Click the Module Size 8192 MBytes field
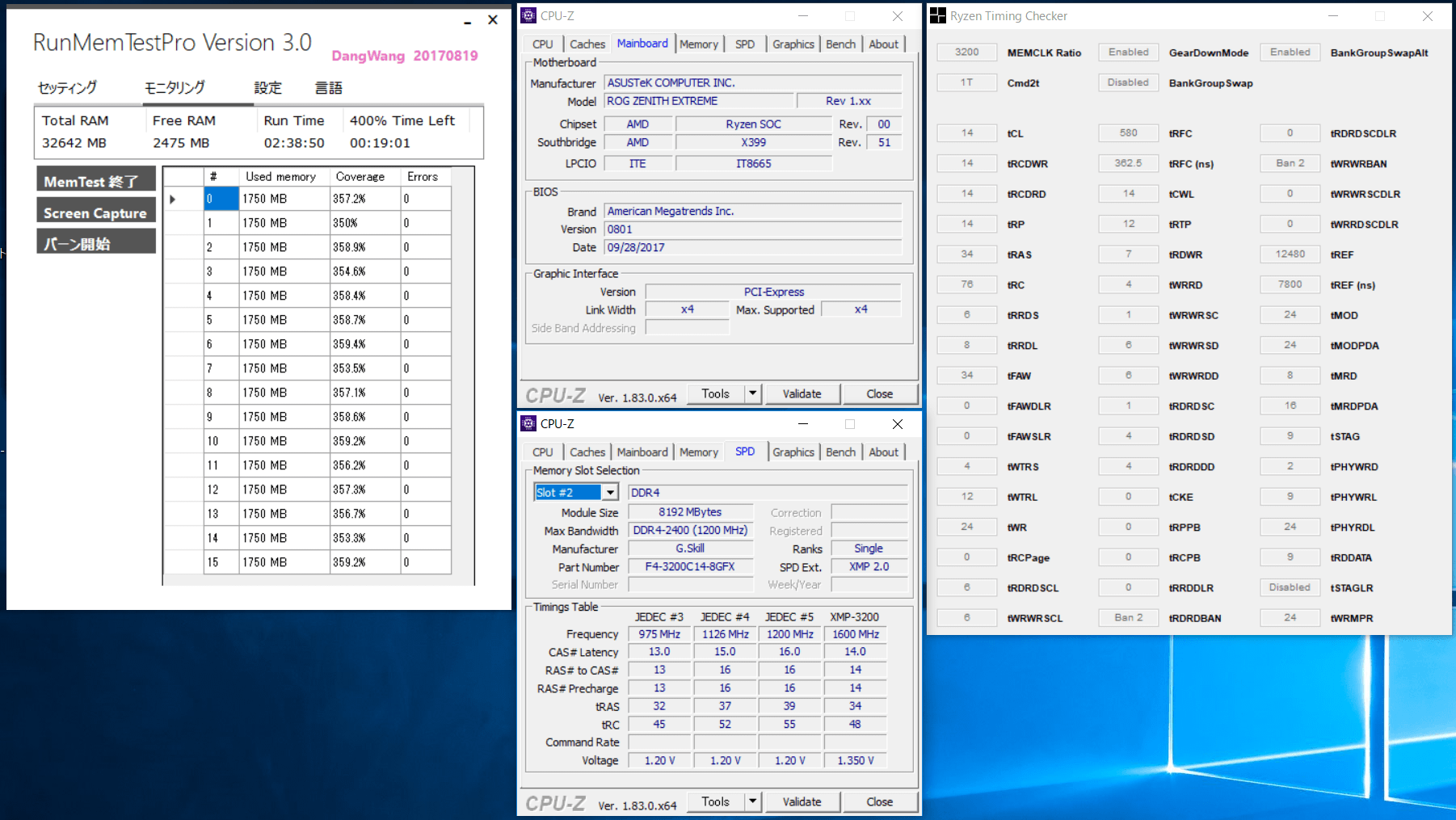 click(x=690, y=512)
